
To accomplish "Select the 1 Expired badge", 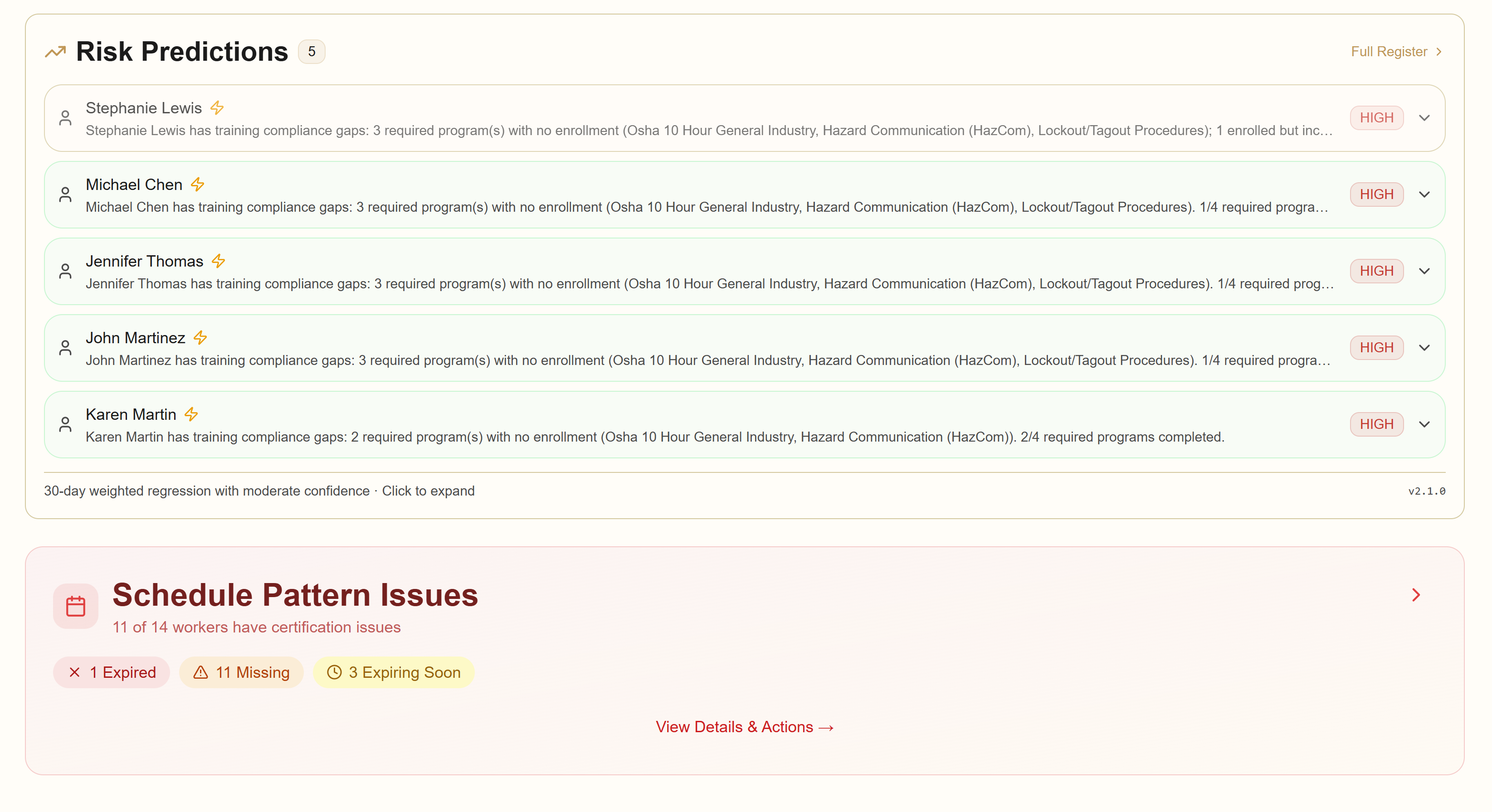I will pos(112,672).
